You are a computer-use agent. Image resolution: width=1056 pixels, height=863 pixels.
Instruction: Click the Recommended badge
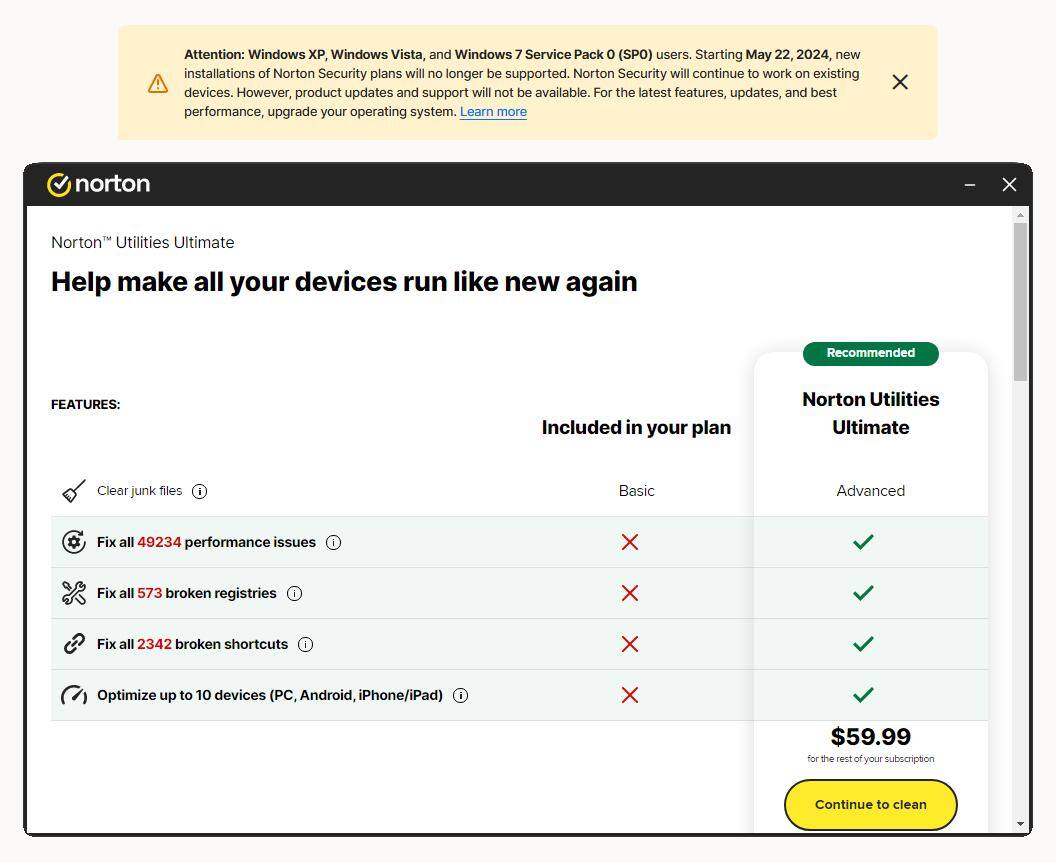[x=870, y=353]
